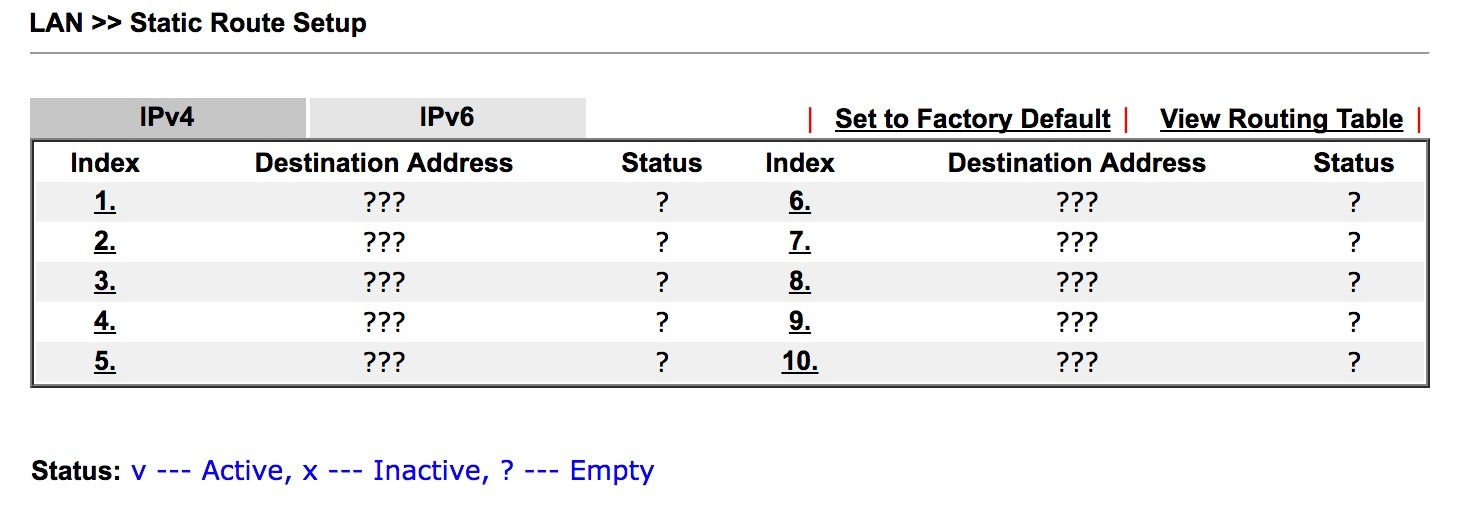
Task: Click the LAN >> Static Route Setup heading
Action: click(x=198, y=24)
